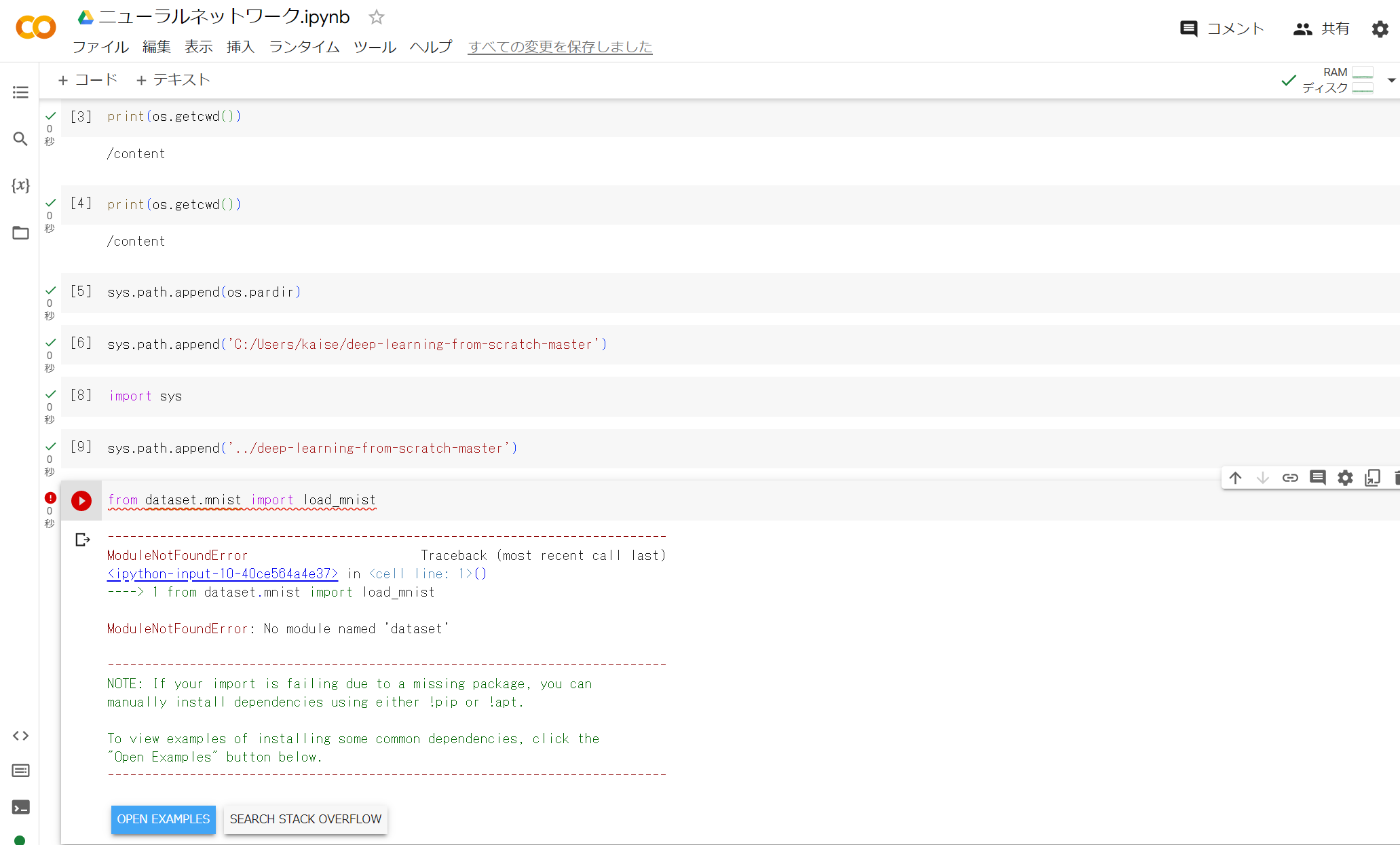The image size is (1400, 845).
Task: Open the variable inspector {x} panel
Action: [x=20, y=185]
